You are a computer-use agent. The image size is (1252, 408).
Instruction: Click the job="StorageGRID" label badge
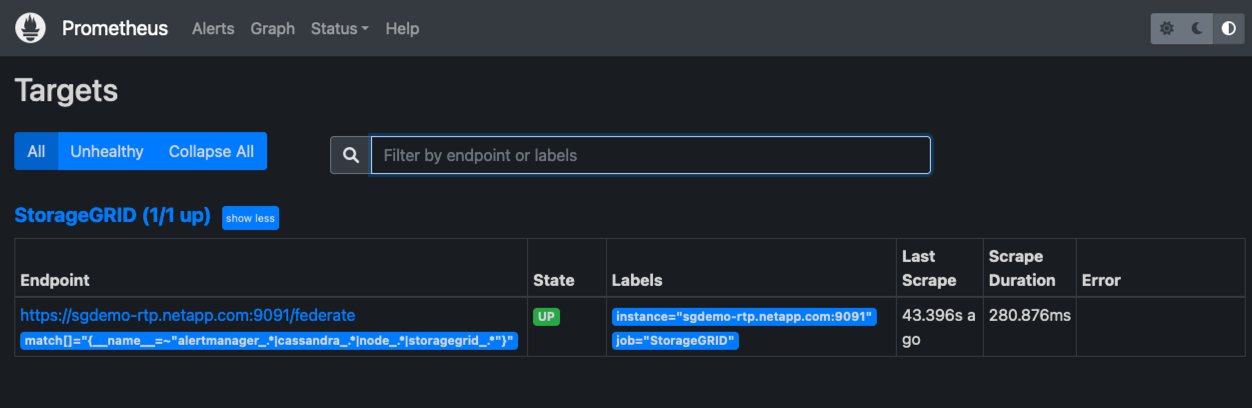(x=675, y=341)
